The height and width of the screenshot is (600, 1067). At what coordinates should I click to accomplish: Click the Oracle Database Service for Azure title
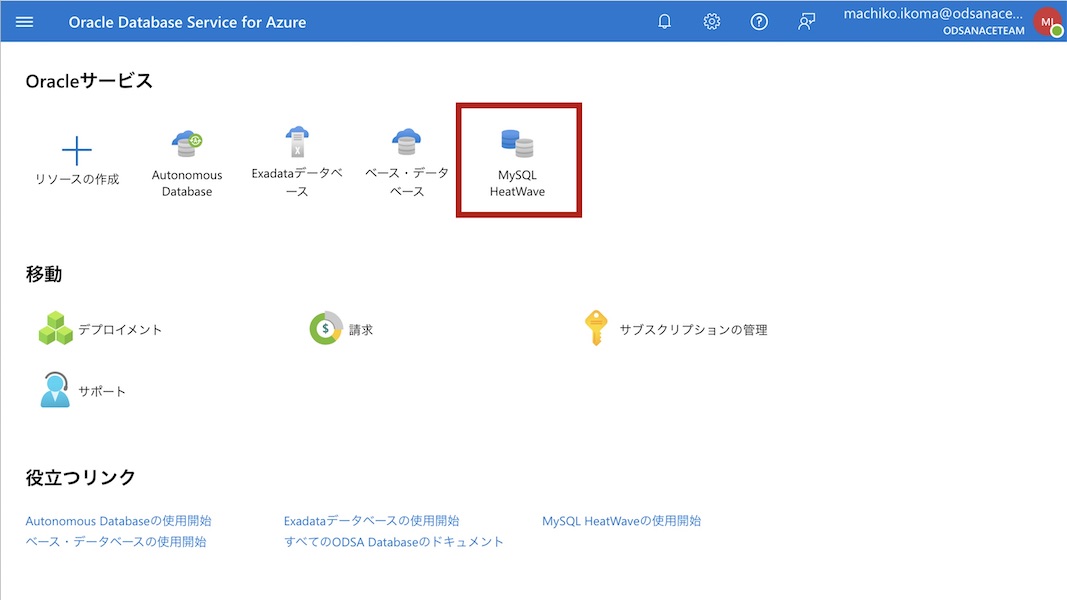point(187,22)
